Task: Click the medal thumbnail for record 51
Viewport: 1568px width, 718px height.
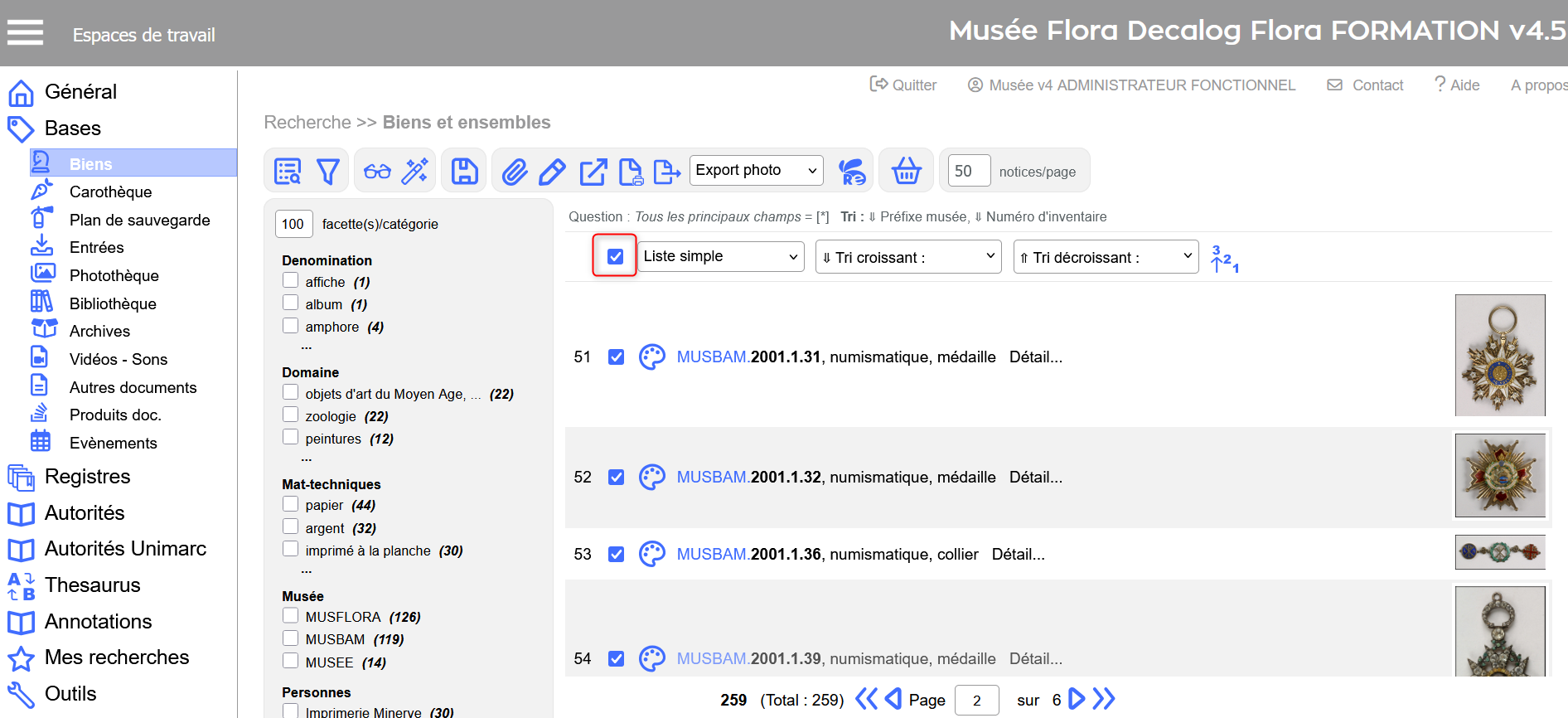Action: [1499, 355]
